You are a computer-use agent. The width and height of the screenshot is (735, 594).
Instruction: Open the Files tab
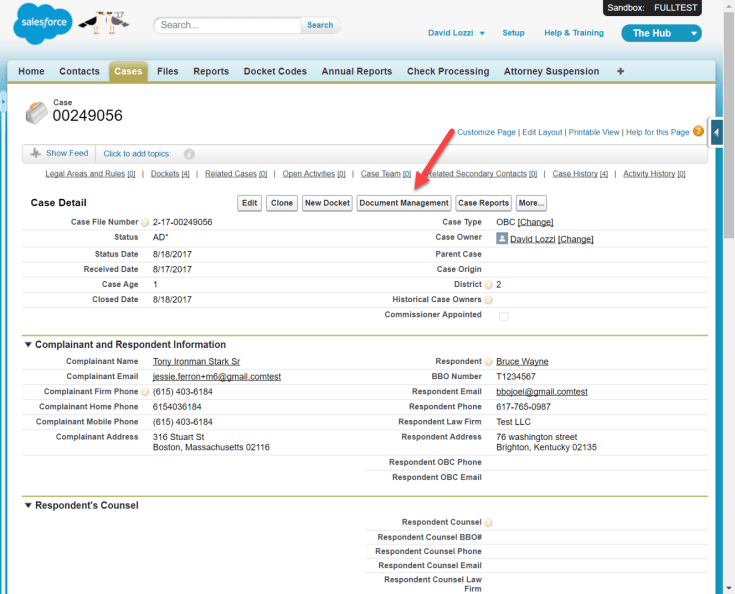click(167, 71)
